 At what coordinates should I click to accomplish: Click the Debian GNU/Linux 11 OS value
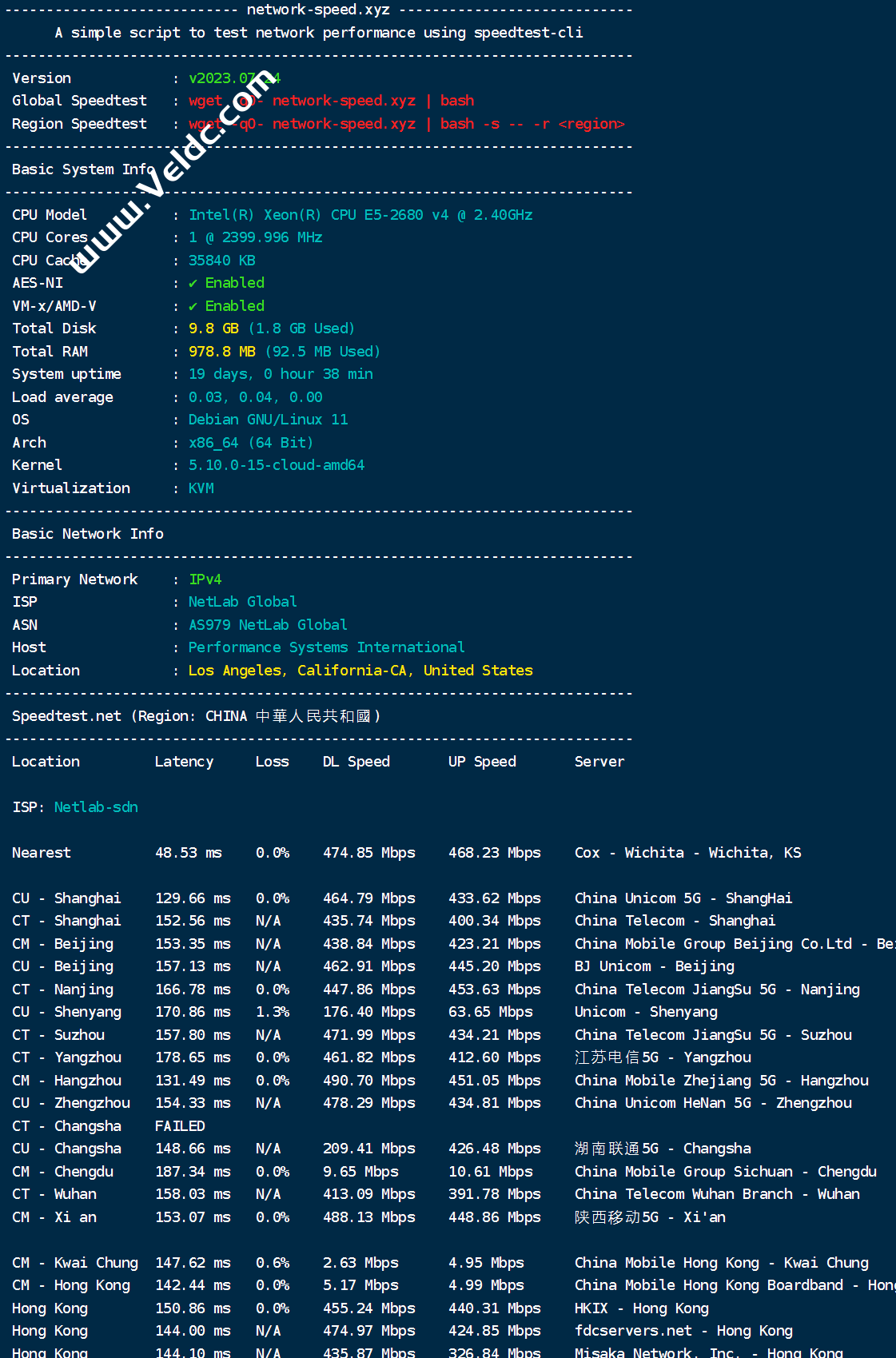[268, 420]
